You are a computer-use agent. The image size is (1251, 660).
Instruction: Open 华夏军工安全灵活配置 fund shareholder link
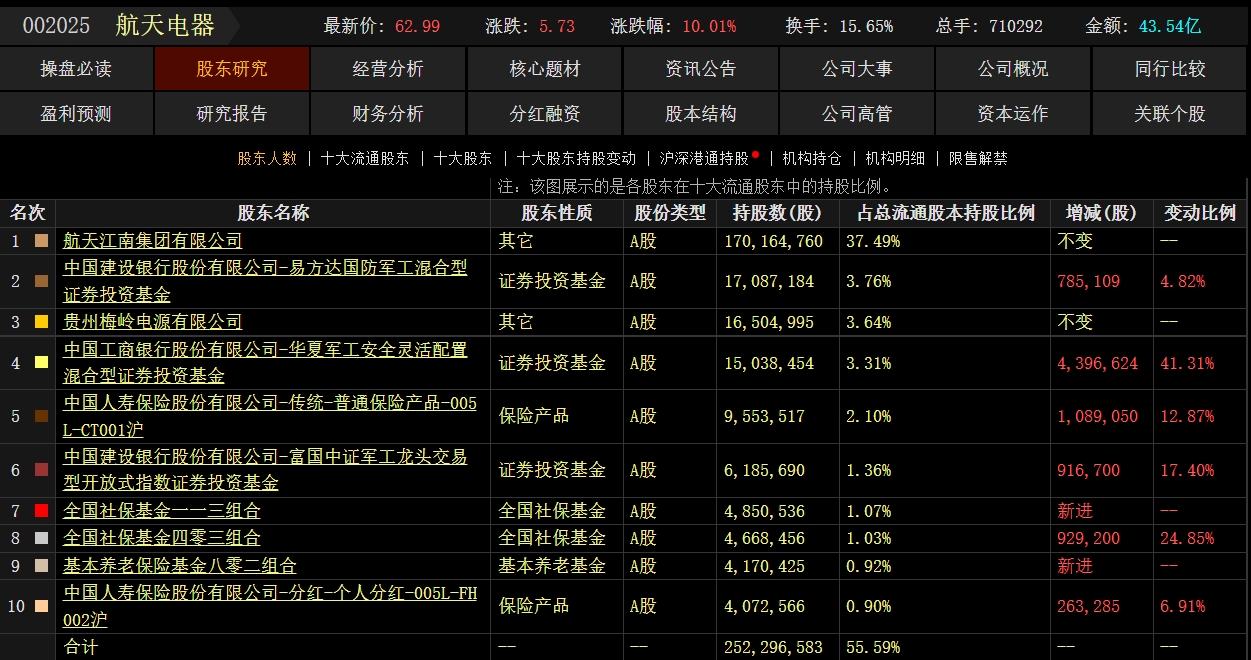265,362
